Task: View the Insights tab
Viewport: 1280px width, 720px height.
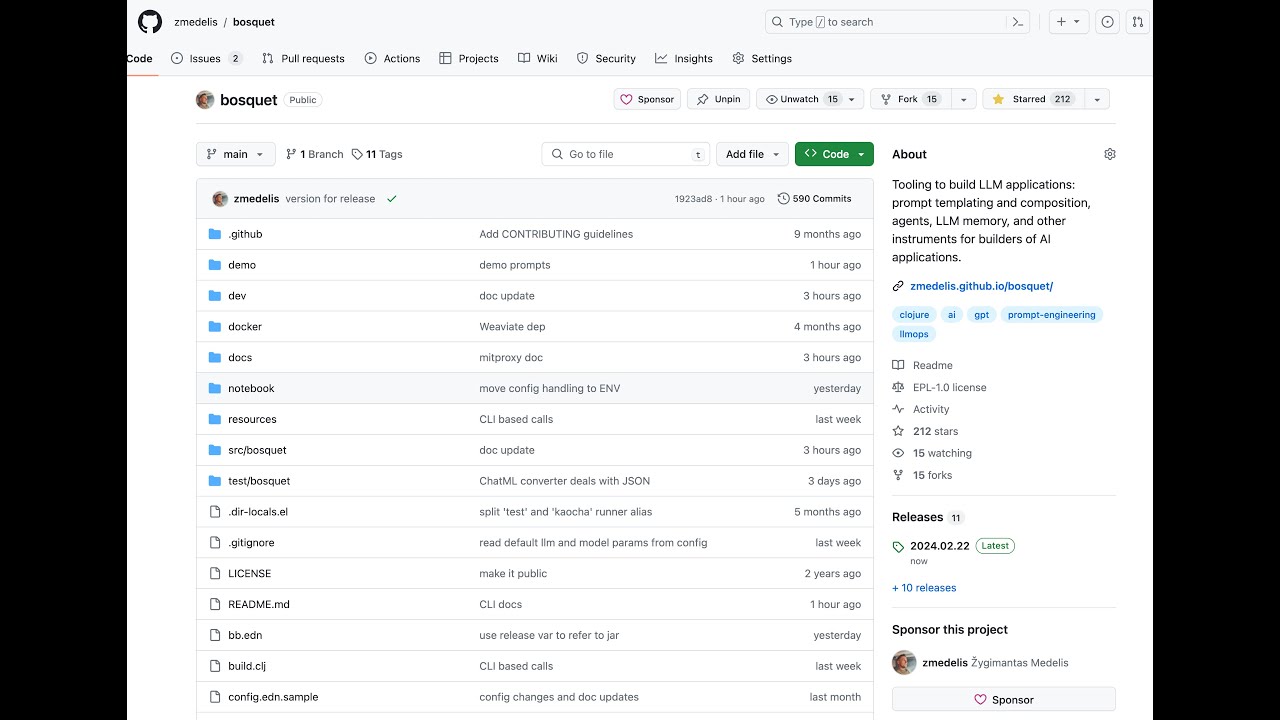Action: pyautogui.click(x=684, y=59)
